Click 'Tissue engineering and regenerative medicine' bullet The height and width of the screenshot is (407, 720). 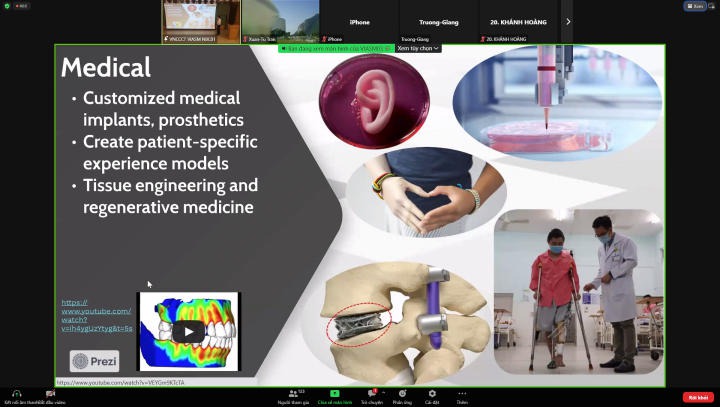click(170, 196)
